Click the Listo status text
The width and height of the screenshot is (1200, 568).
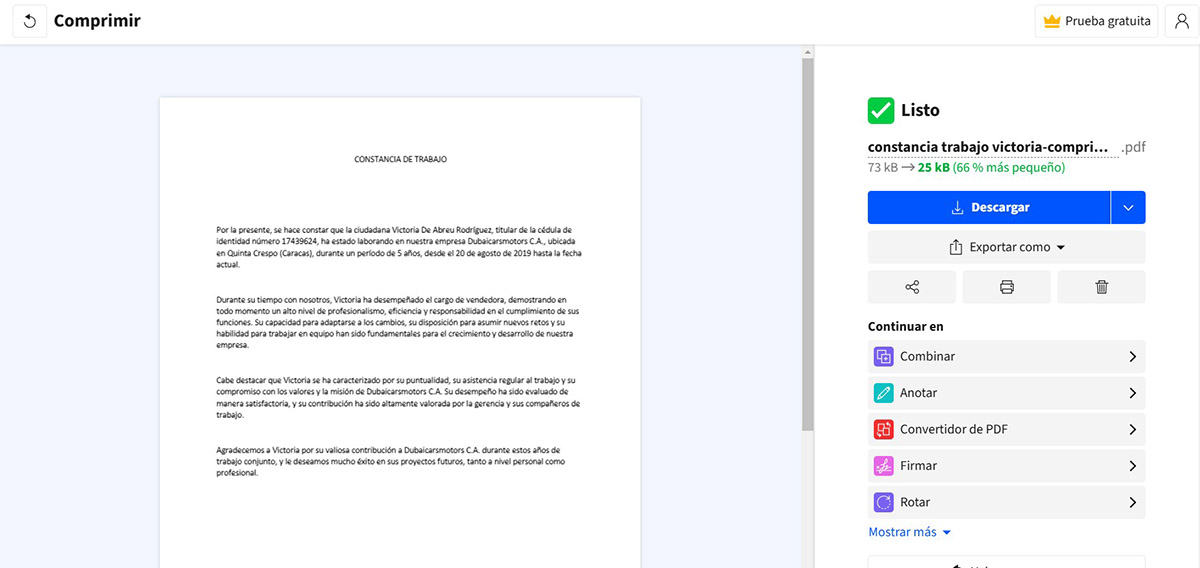coord(920,110)
